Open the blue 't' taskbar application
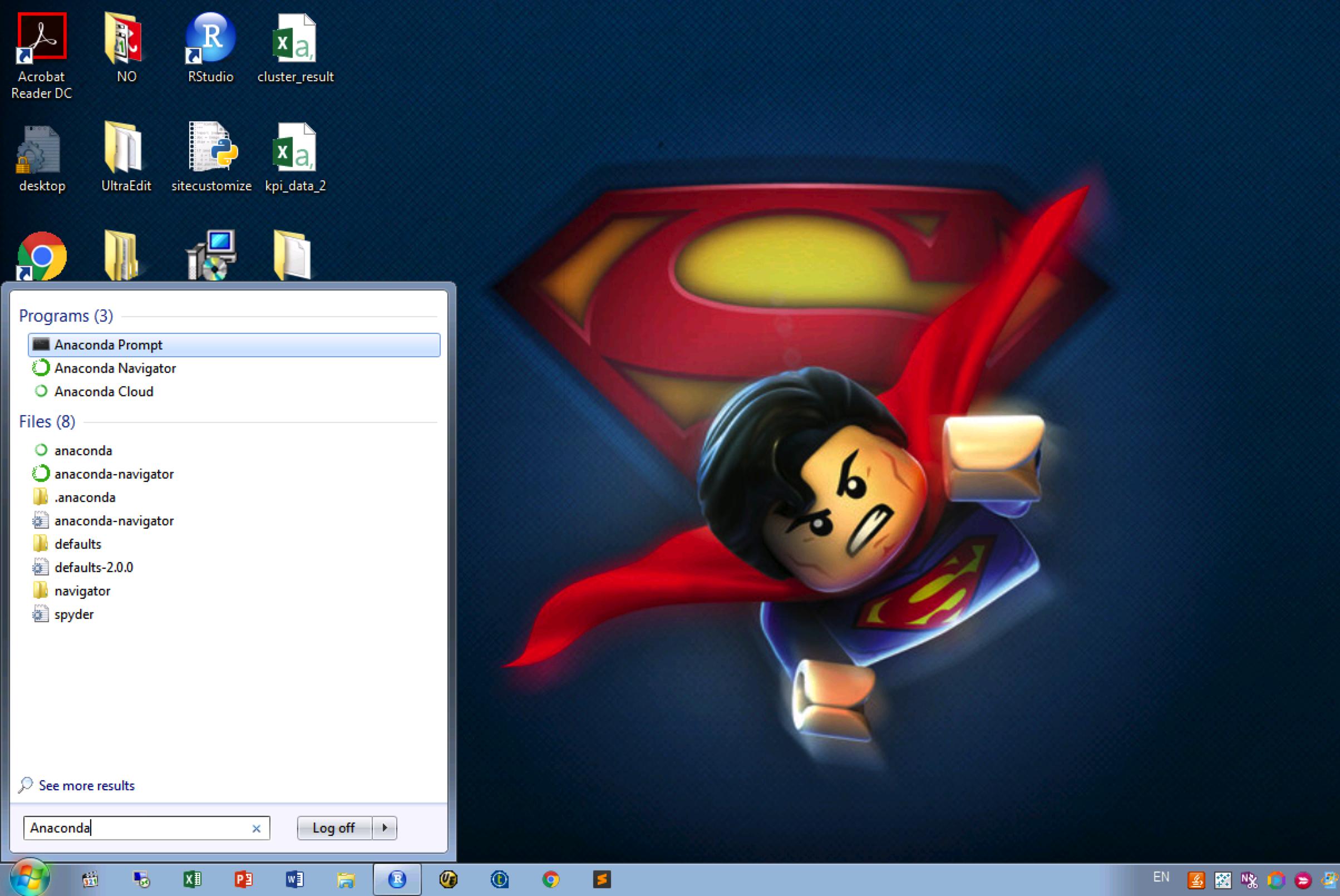This screenshot has height=896, width=1340. [x=499, y=879]
